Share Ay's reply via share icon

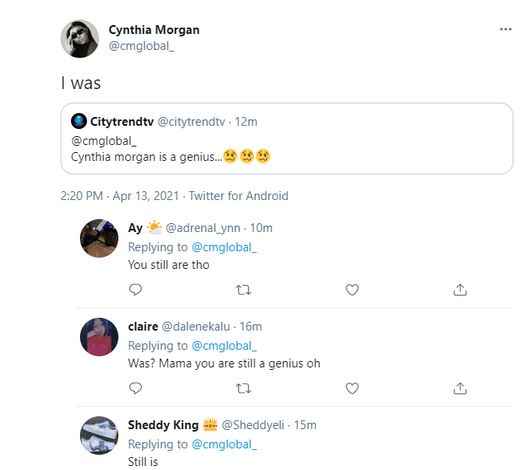pyautogui.click(x=460, y=290)
